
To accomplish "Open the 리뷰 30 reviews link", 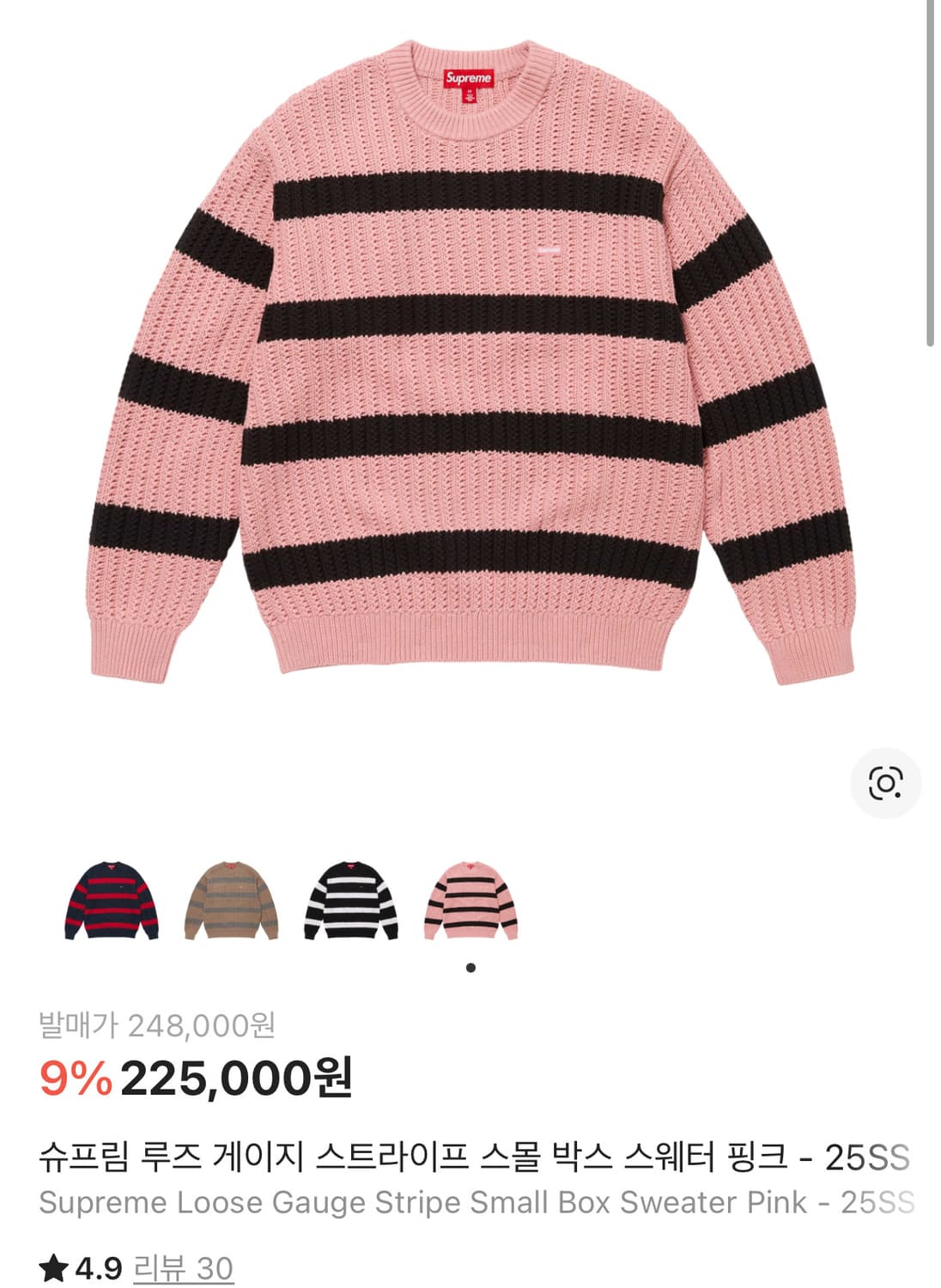I will point(184,1268).
